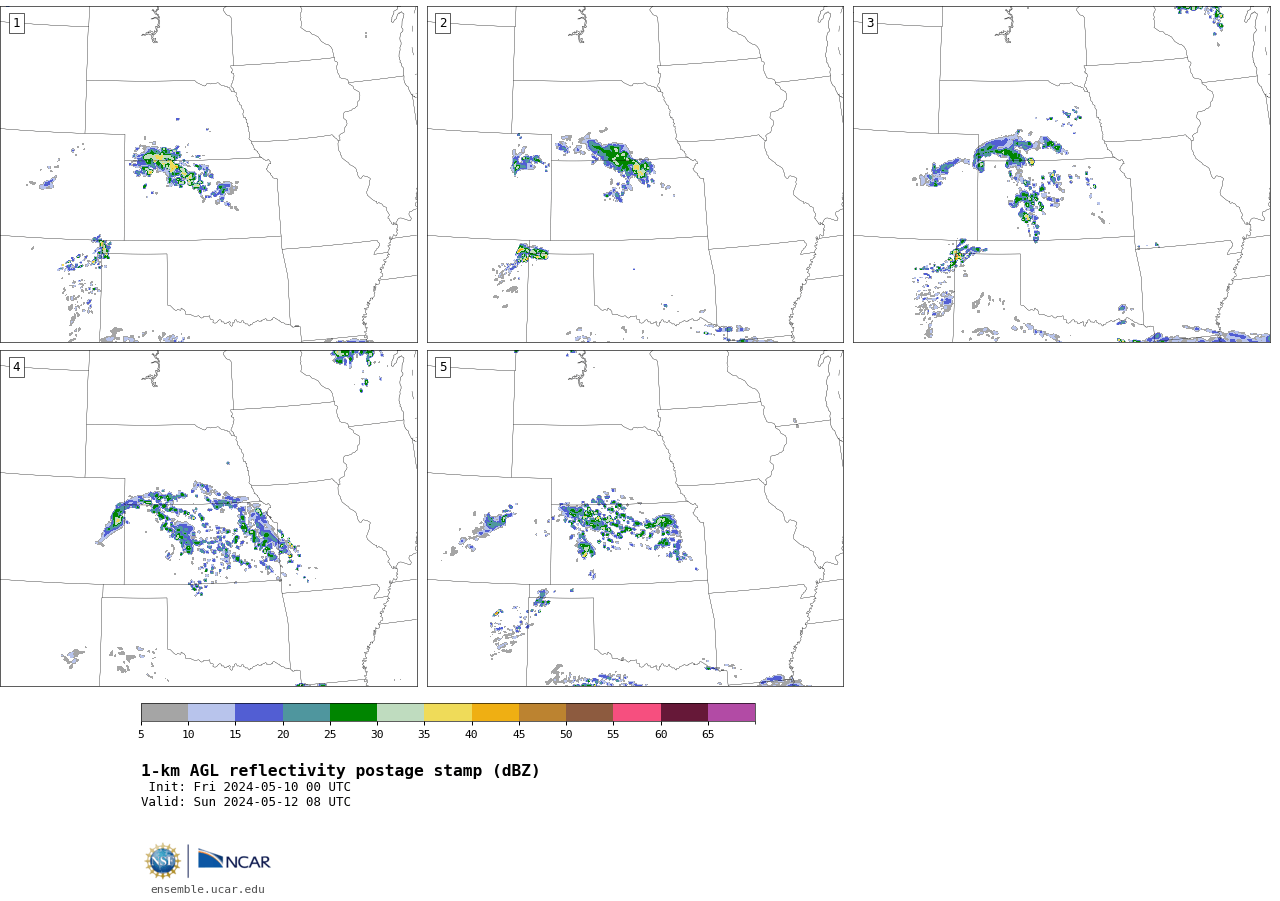1280x901 pixels.
Task: Click the Valid: Sun 2024-05-12 08 UTC text
Action: pyautogui.click(x=246, y=802)
